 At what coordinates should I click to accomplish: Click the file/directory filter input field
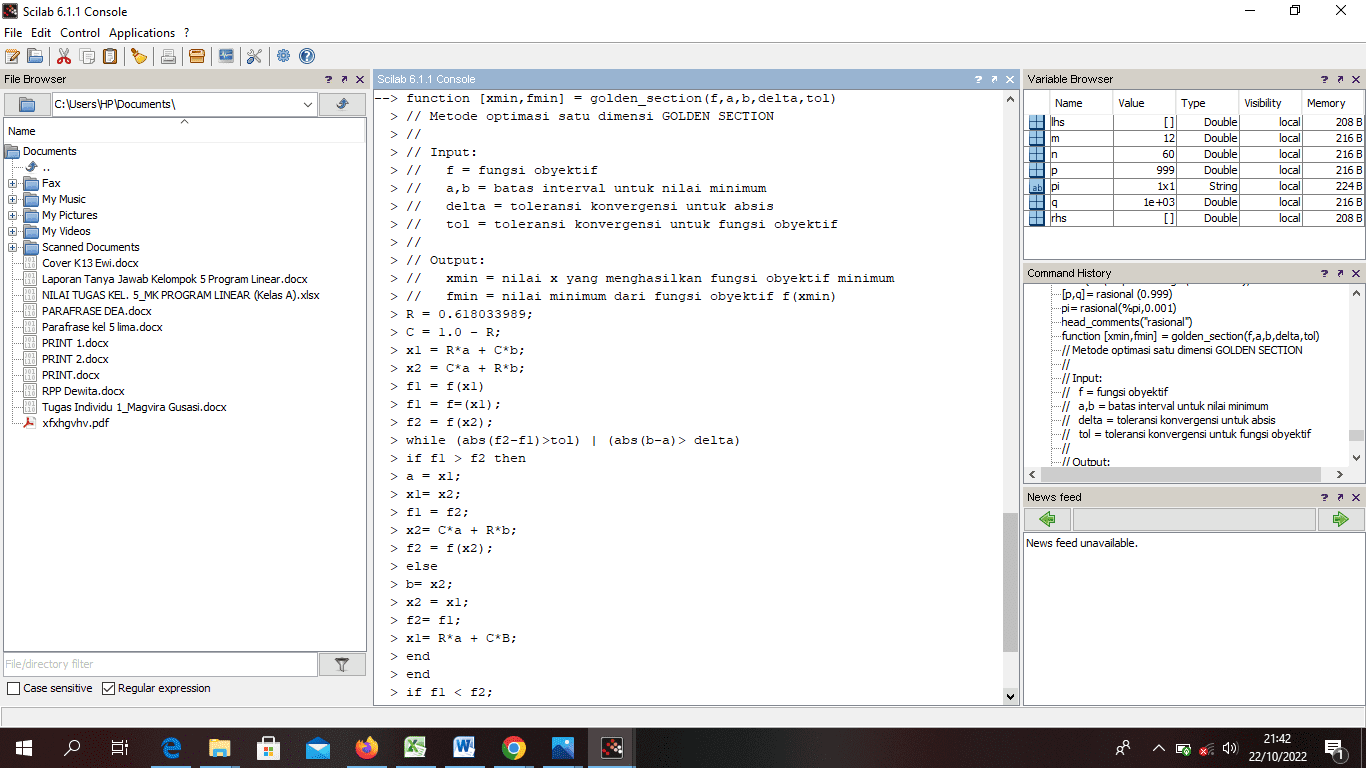pos(161,664)
